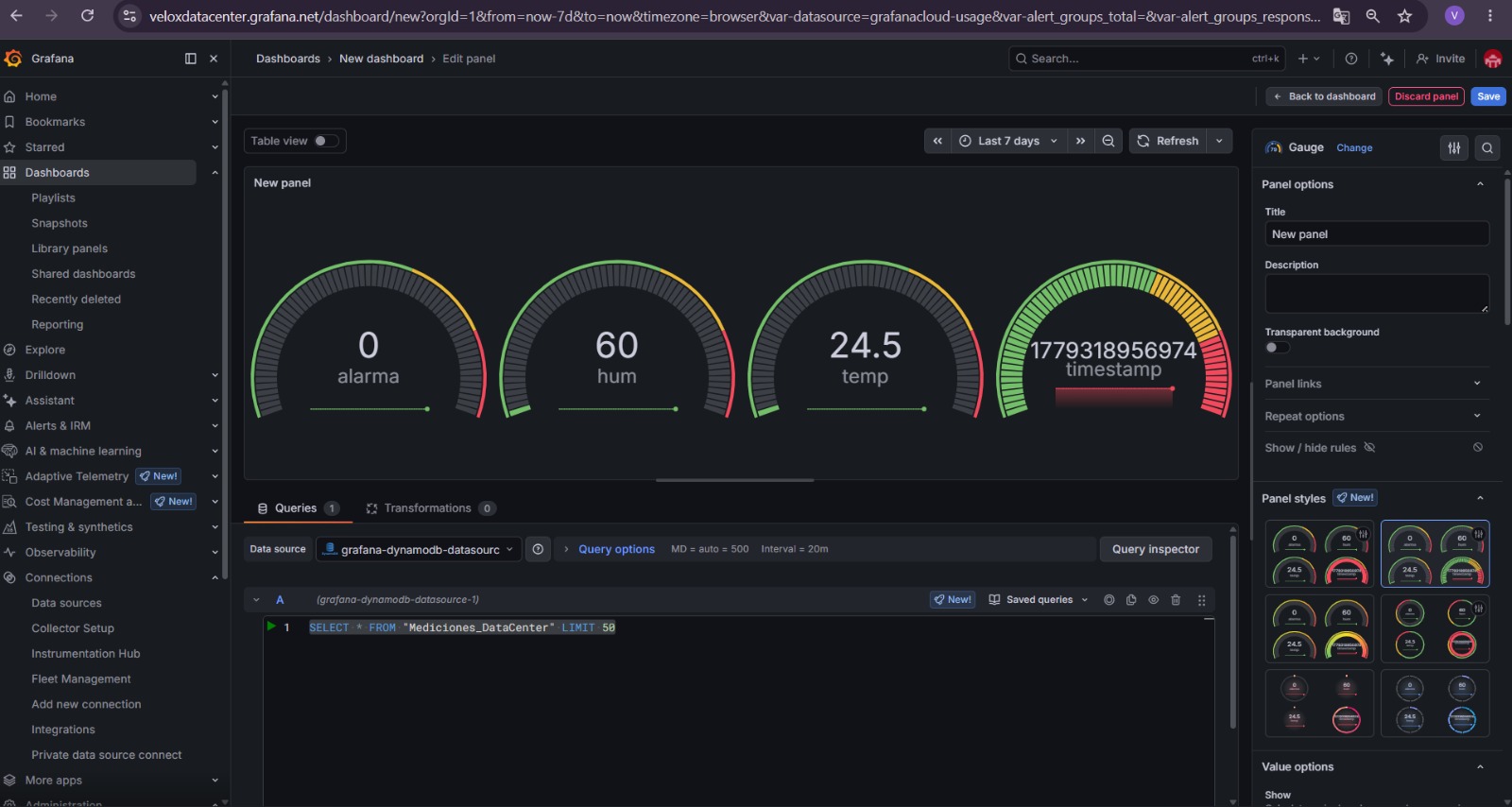Hide query A response with eye icon
The width and height of the screenshot is (1512, 807).
[x=1153, y=600]
